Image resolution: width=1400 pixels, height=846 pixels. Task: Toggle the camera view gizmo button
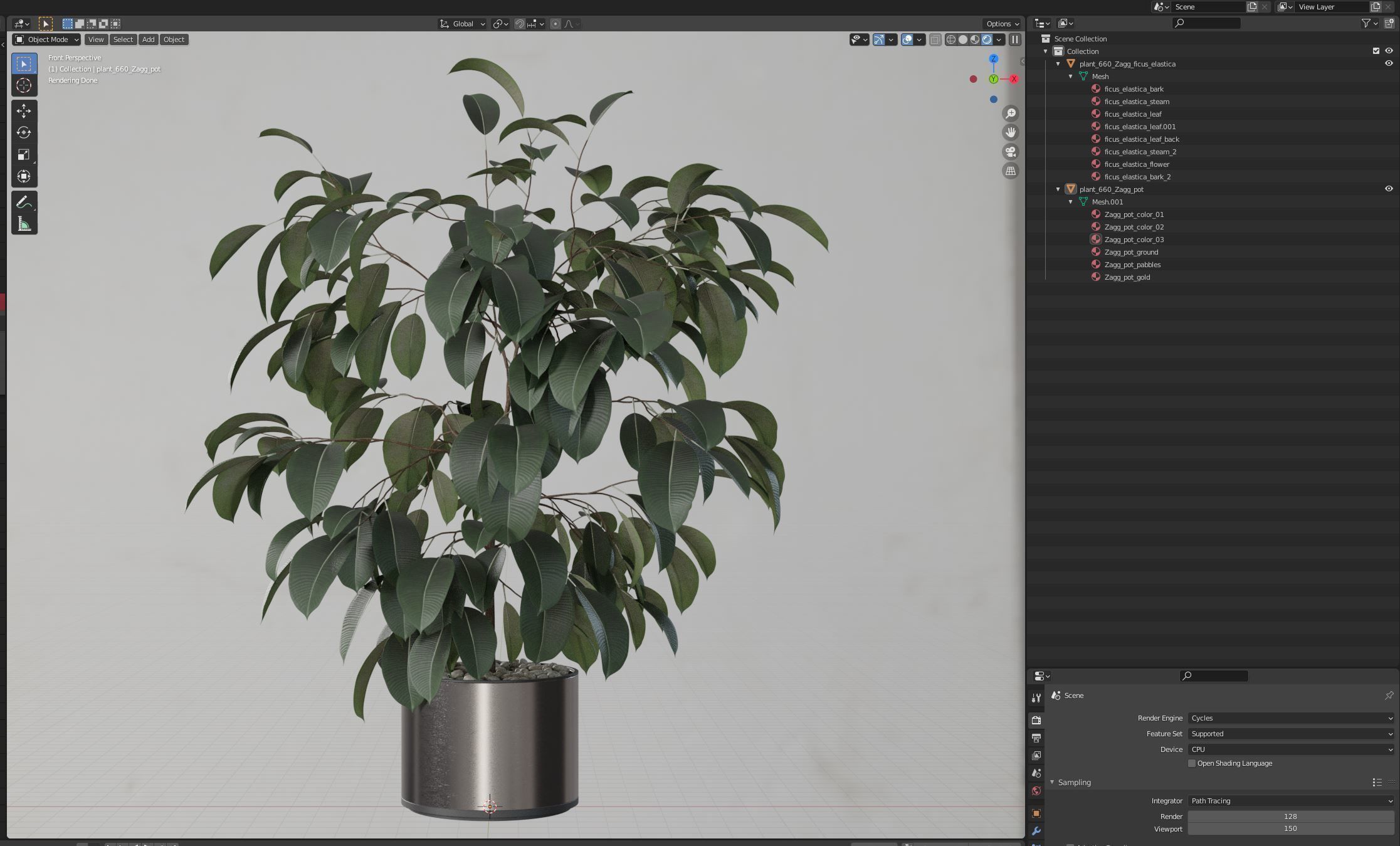click(1010, 152)
